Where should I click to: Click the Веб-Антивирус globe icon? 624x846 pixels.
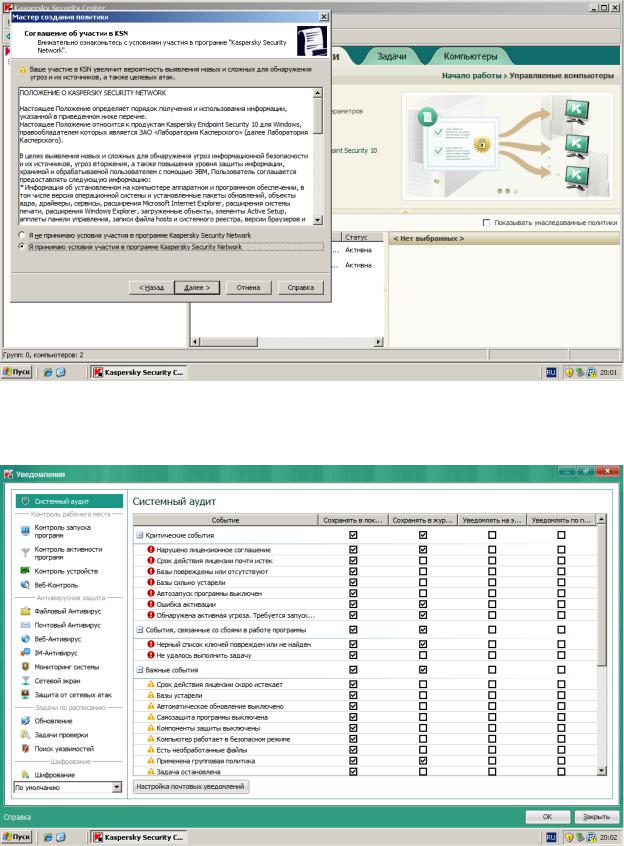click(x=25, y=639)
